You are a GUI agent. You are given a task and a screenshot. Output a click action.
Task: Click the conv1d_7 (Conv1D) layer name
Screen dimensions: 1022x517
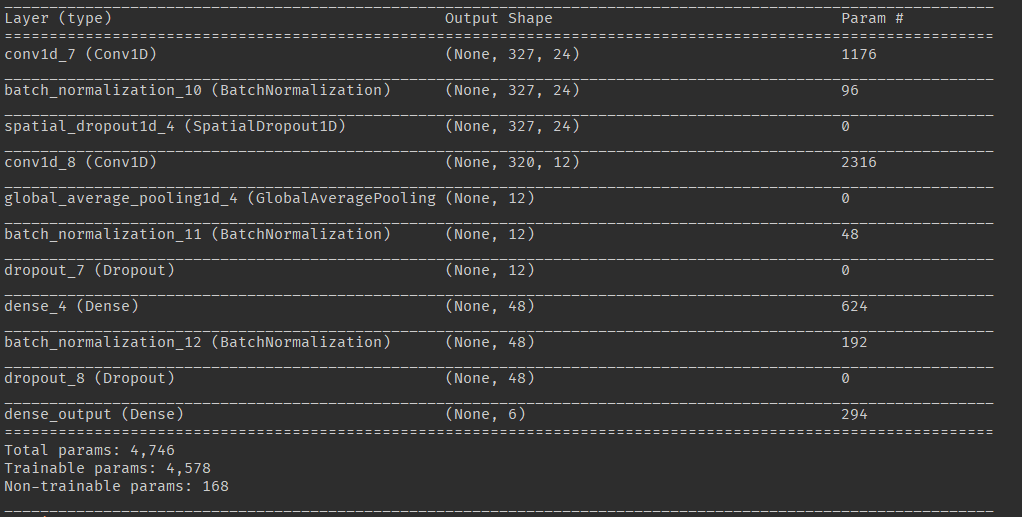[80, 54]
